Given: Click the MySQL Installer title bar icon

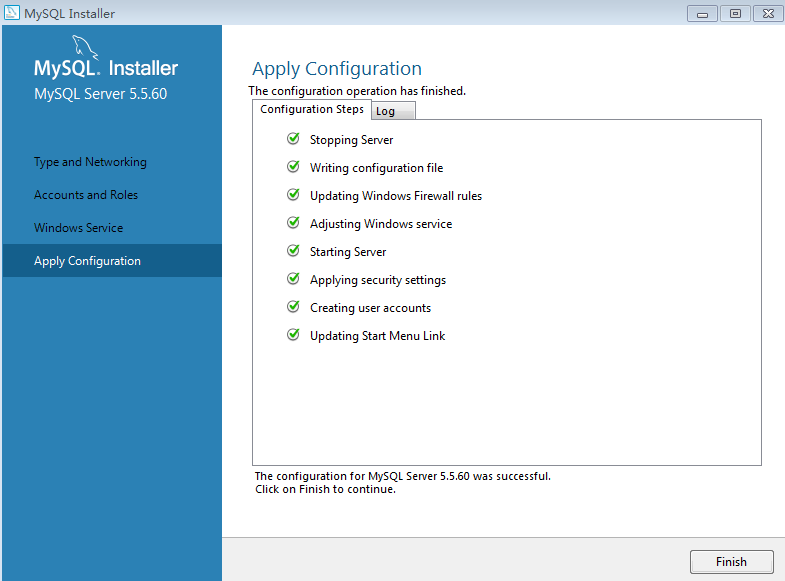Looking at the screenshot, I should [x=12, y=13].
